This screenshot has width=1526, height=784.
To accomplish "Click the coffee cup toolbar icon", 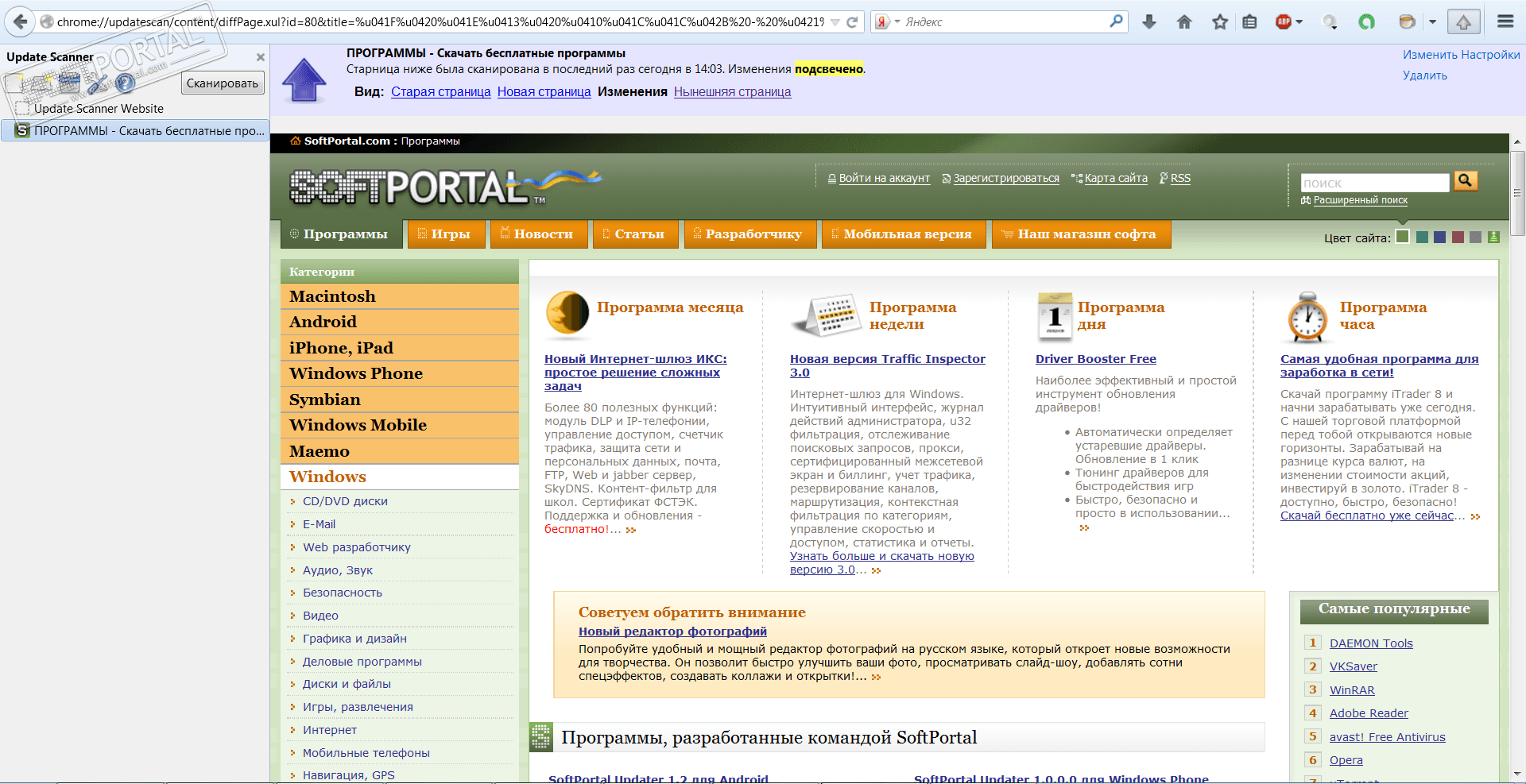I will click(1407, 22).
